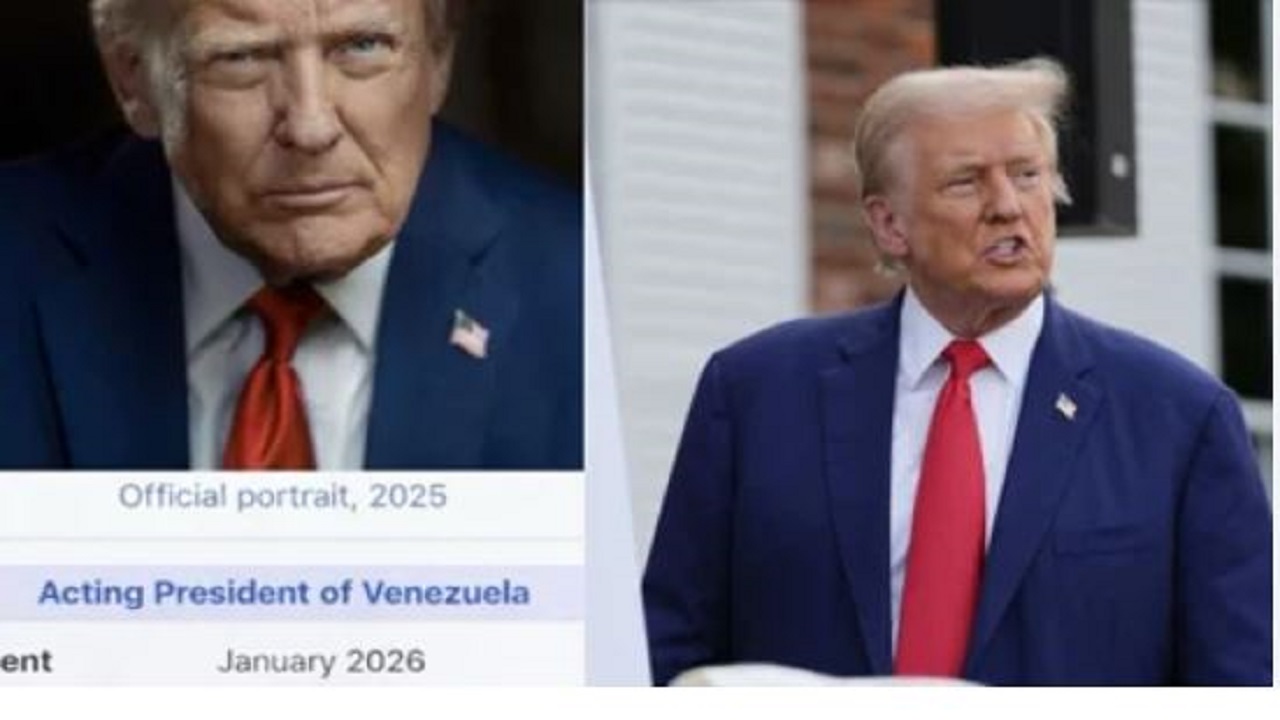Click the partially cut-off 'ent' row label

[x=26, y=661]
